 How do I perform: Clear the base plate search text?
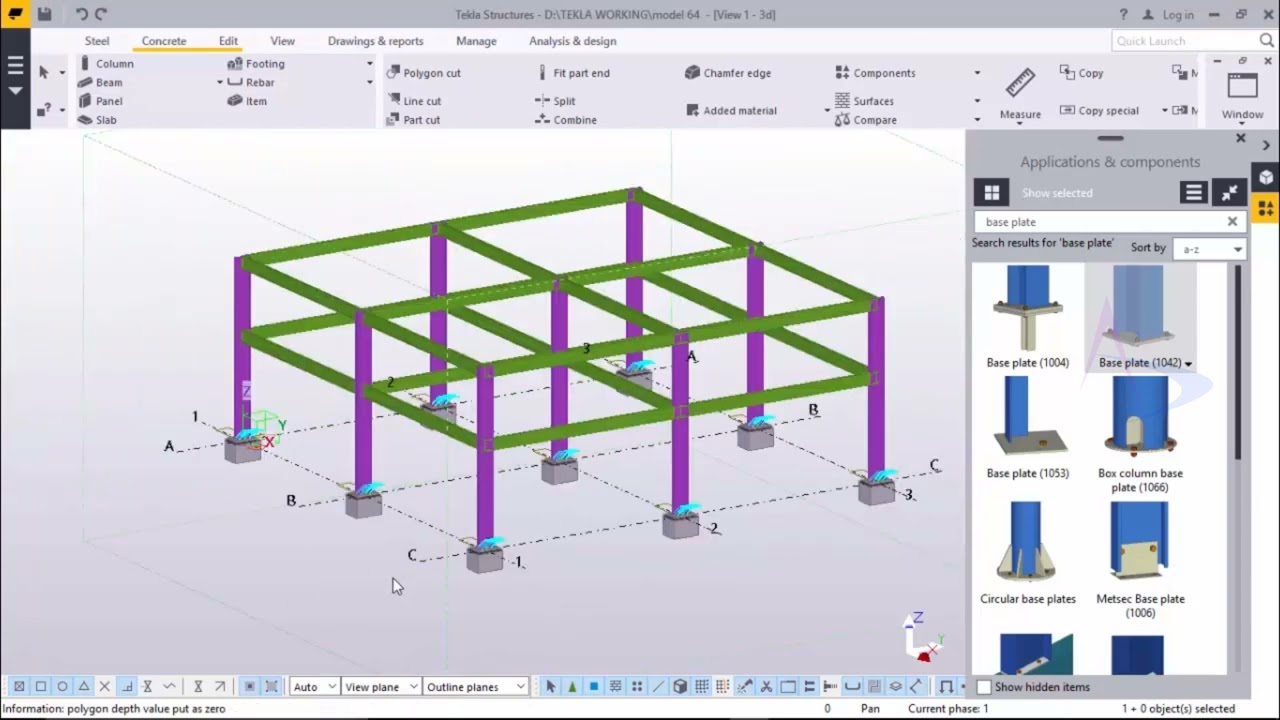tap(1232, 222)
